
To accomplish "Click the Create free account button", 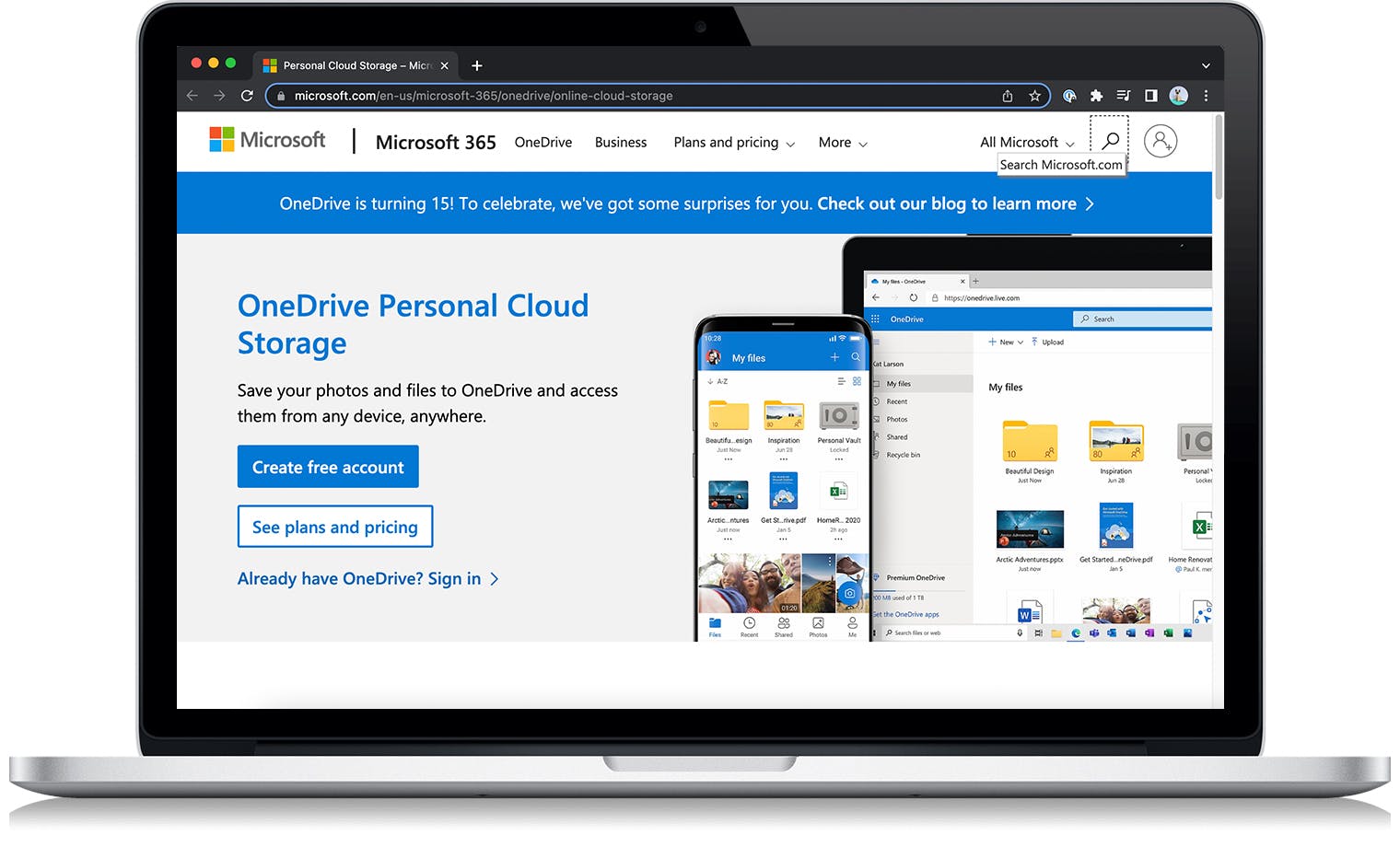I will point(328,467).
